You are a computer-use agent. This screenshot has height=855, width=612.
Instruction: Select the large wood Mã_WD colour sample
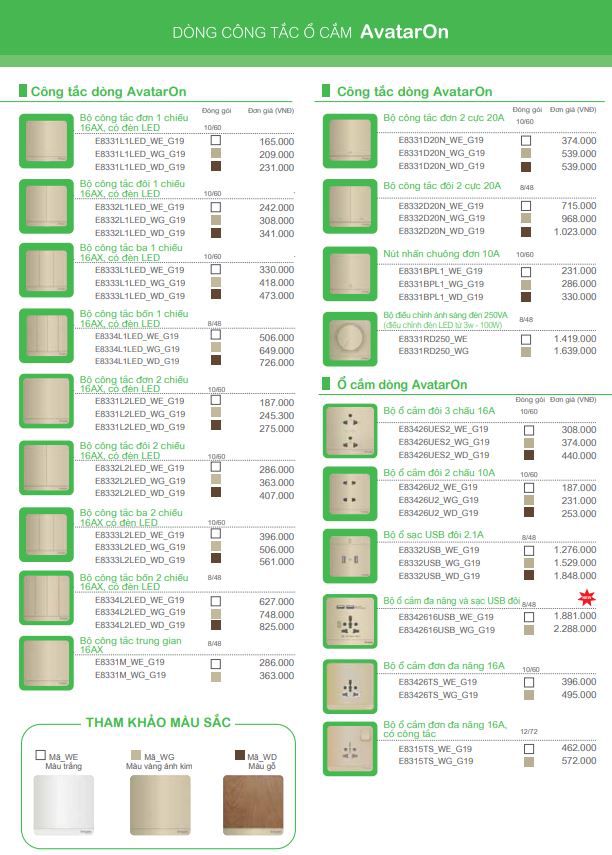(253, 805)
